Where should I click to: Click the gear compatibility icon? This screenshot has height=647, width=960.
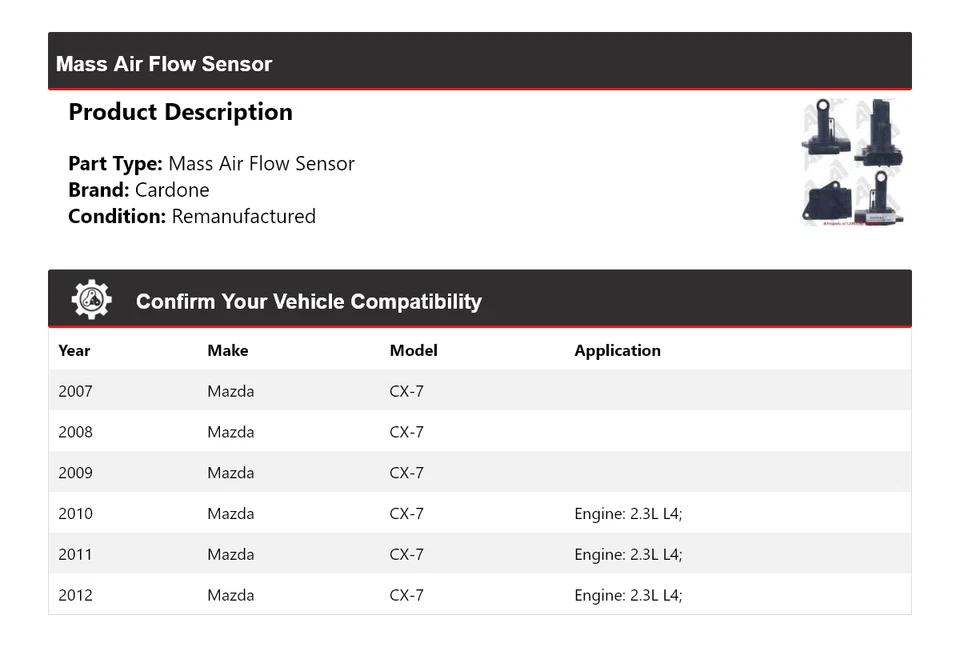coord(91,300)
